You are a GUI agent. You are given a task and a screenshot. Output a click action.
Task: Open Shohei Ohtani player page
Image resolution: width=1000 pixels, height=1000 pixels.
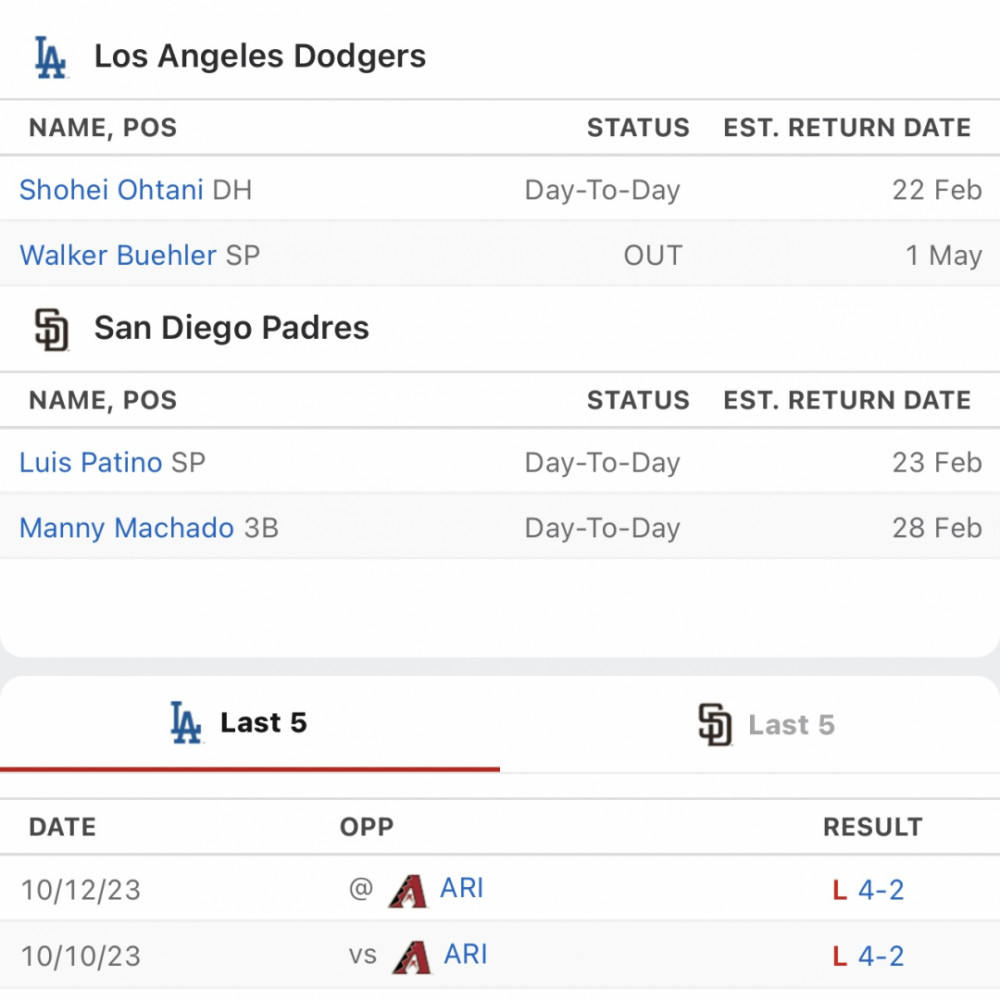(111, 190)
